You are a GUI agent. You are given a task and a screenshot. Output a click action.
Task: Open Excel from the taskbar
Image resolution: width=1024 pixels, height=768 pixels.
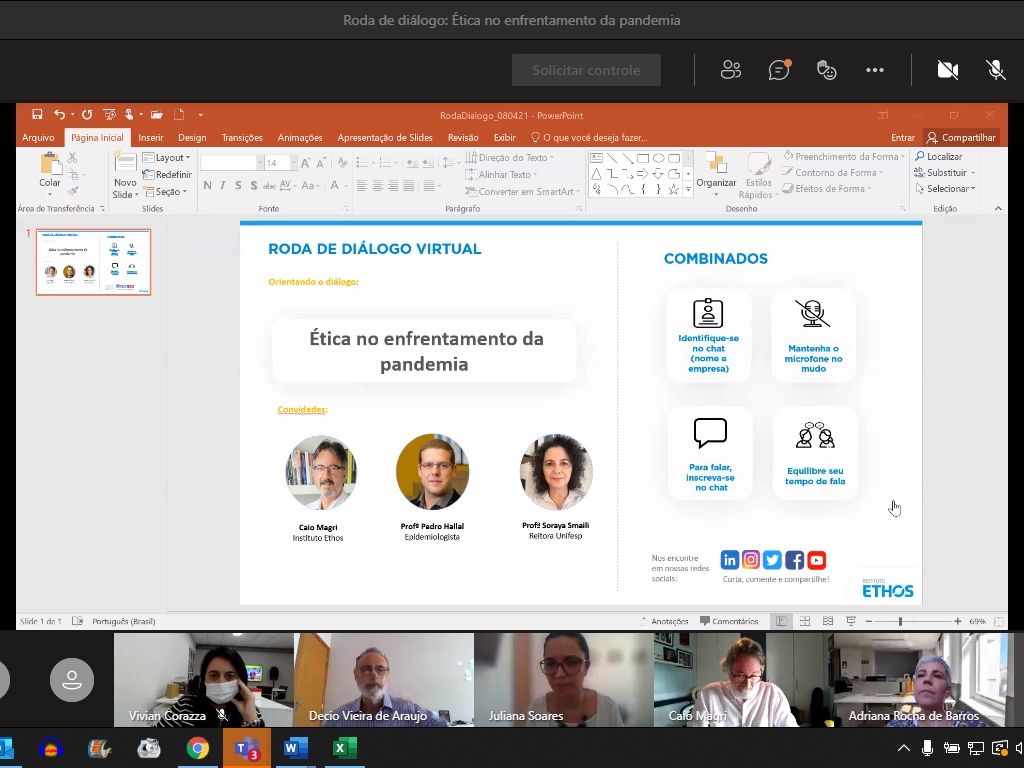pos(345,748)
